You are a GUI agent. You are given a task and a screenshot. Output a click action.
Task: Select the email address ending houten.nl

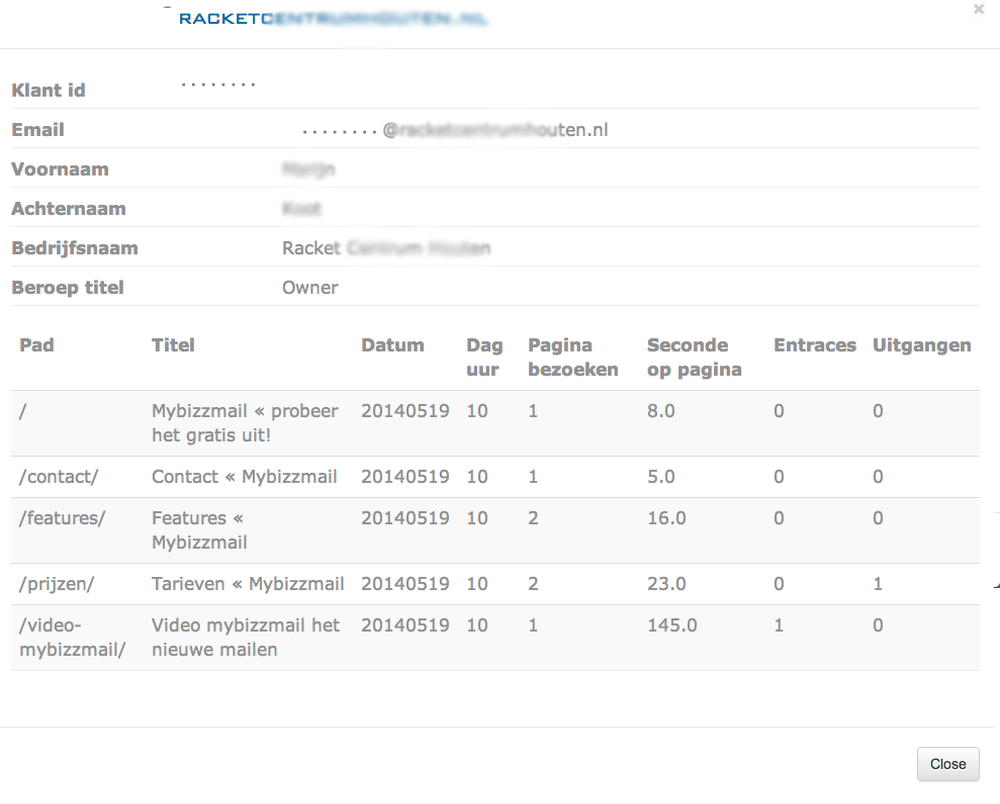(455, 130)
